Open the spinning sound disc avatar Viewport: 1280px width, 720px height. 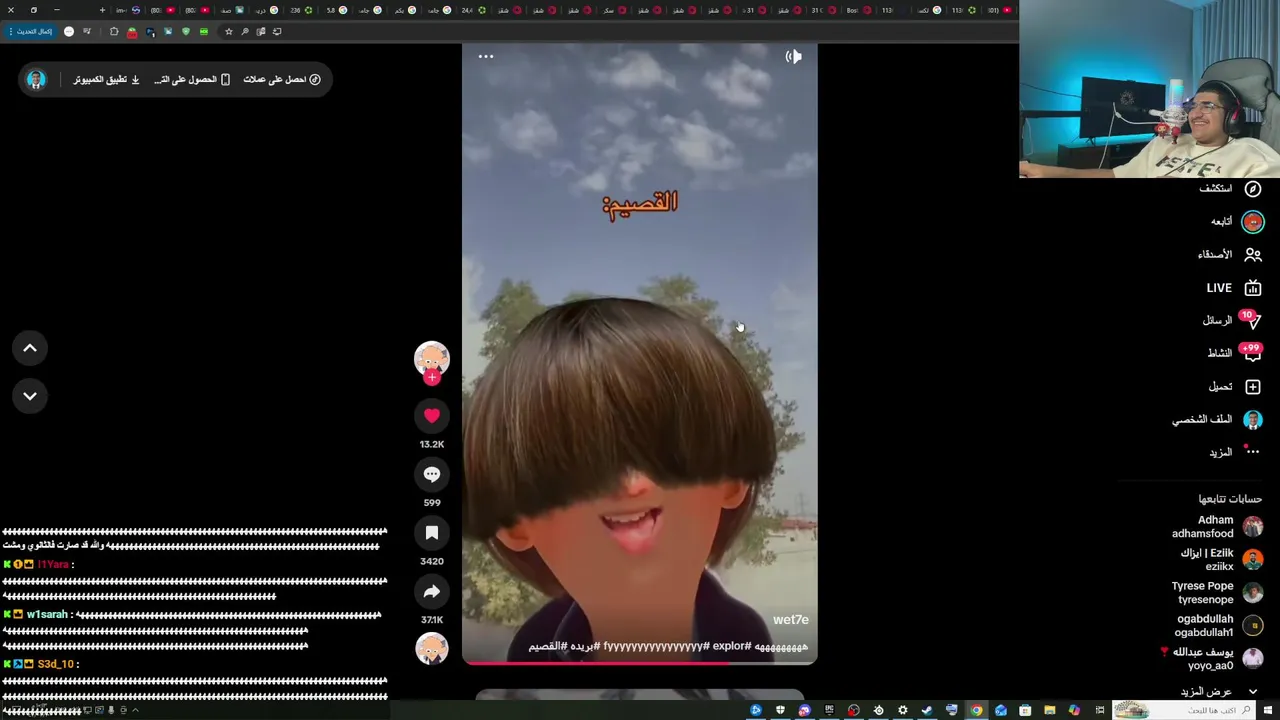point(432,649)
